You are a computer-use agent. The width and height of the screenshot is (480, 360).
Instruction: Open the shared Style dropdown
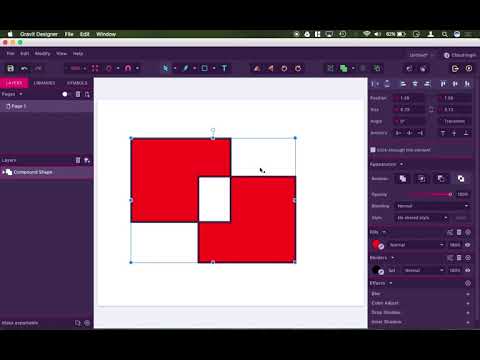(x=421, y=218)
